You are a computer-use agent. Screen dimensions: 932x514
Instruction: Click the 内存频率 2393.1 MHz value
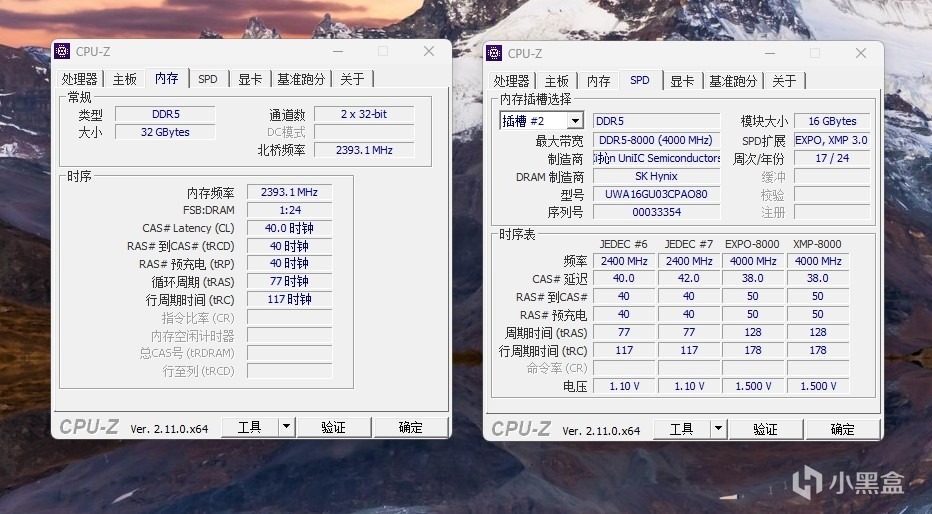pyautogui.click(x=289, y=193)
